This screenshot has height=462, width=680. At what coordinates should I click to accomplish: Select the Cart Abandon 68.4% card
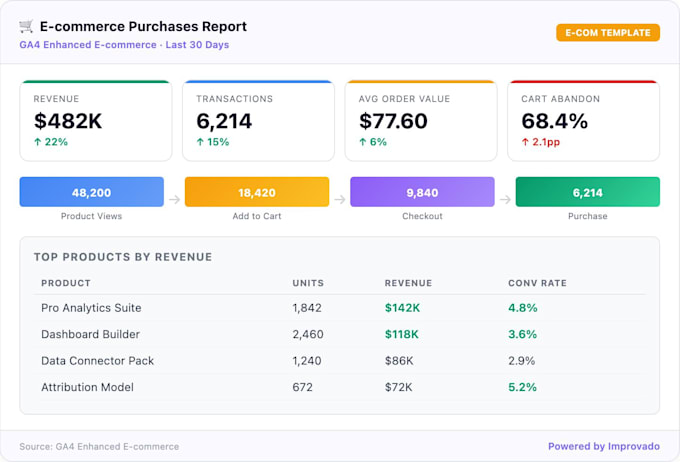tap(584, 121)
